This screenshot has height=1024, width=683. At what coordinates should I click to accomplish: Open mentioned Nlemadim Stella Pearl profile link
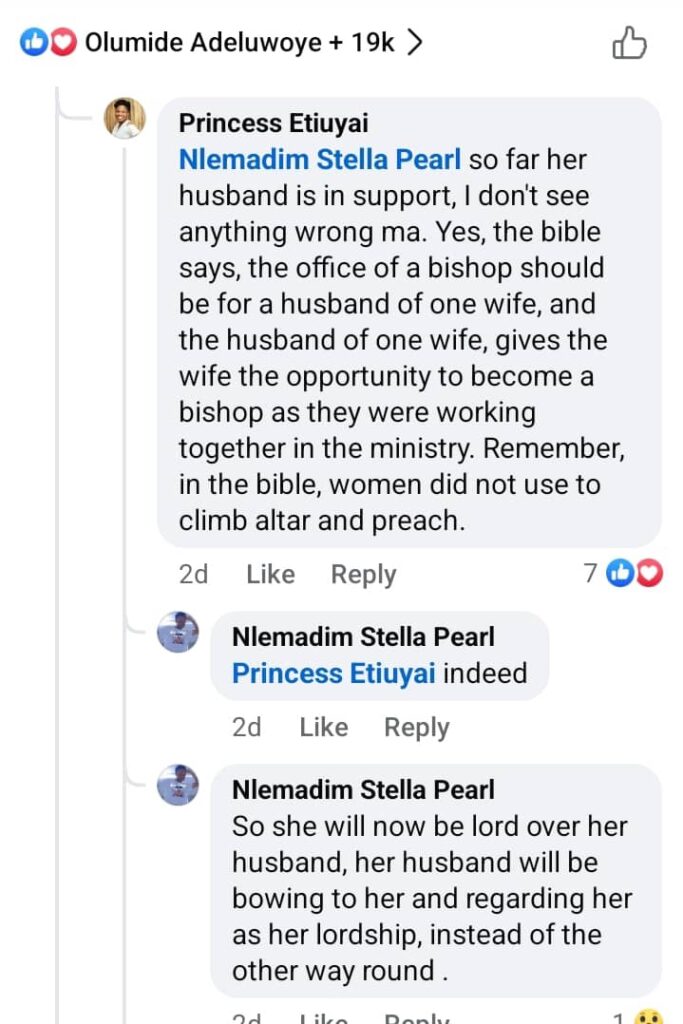pos(320,160)
